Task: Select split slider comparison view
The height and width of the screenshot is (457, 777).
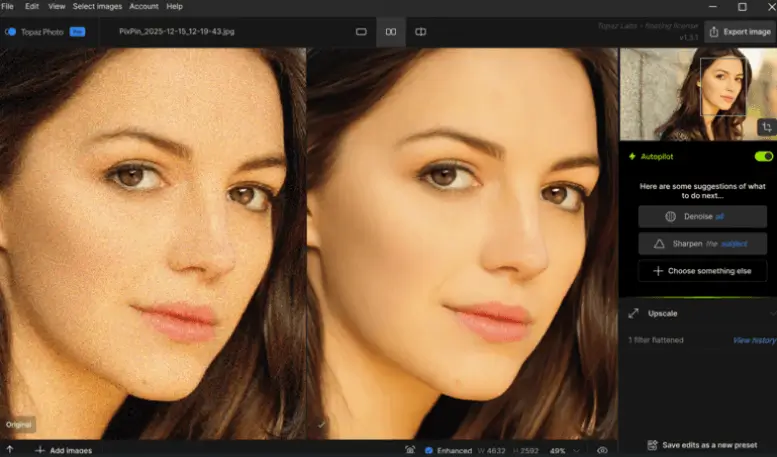Action: click(421, 32)
